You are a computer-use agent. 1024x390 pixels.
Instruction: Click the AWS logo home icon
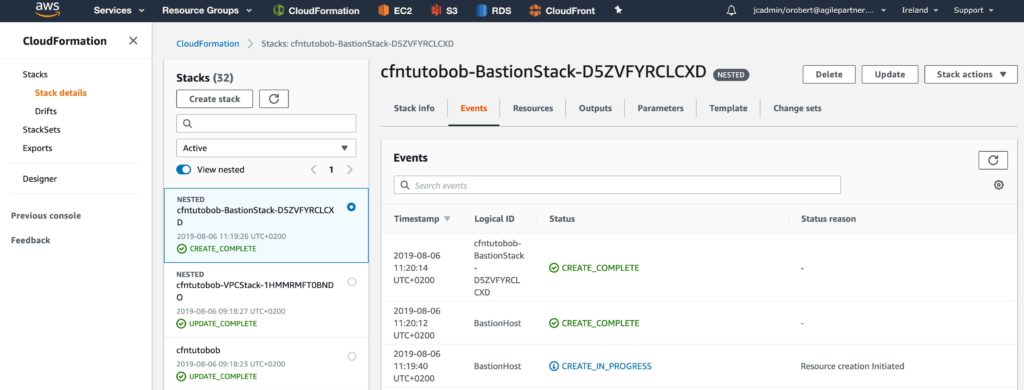click(x=48, y=9)
